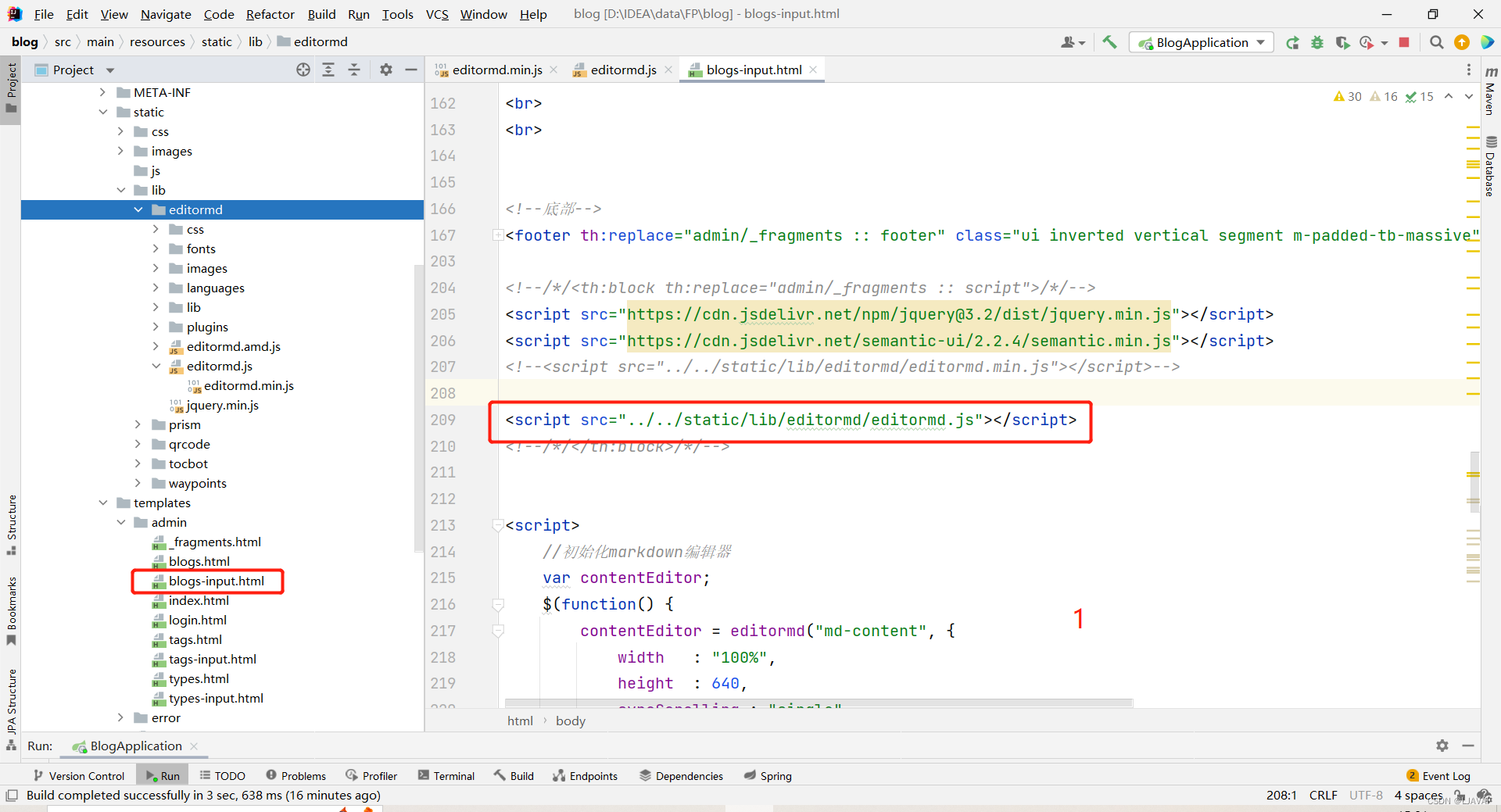Expand the prism folder
The width and height of the screenshot is (1501, 812).
[x=138, y=424]
